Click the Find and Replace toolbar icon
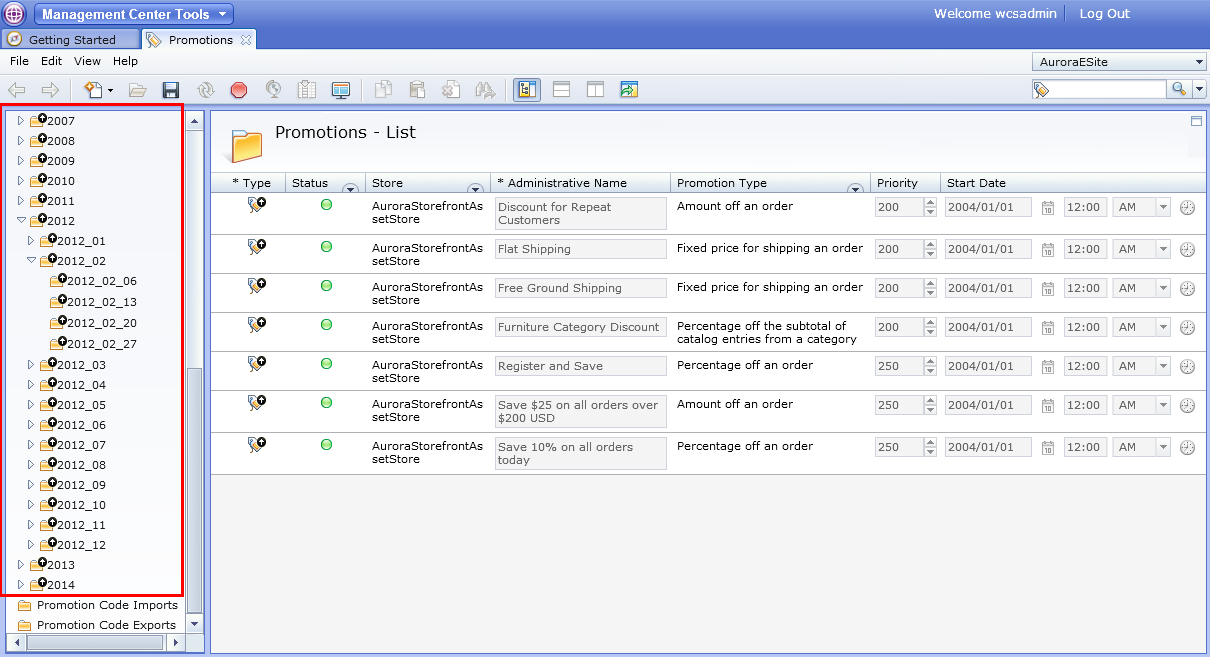The width and height of the screenshot is (1210, 657). pos(485,89)
